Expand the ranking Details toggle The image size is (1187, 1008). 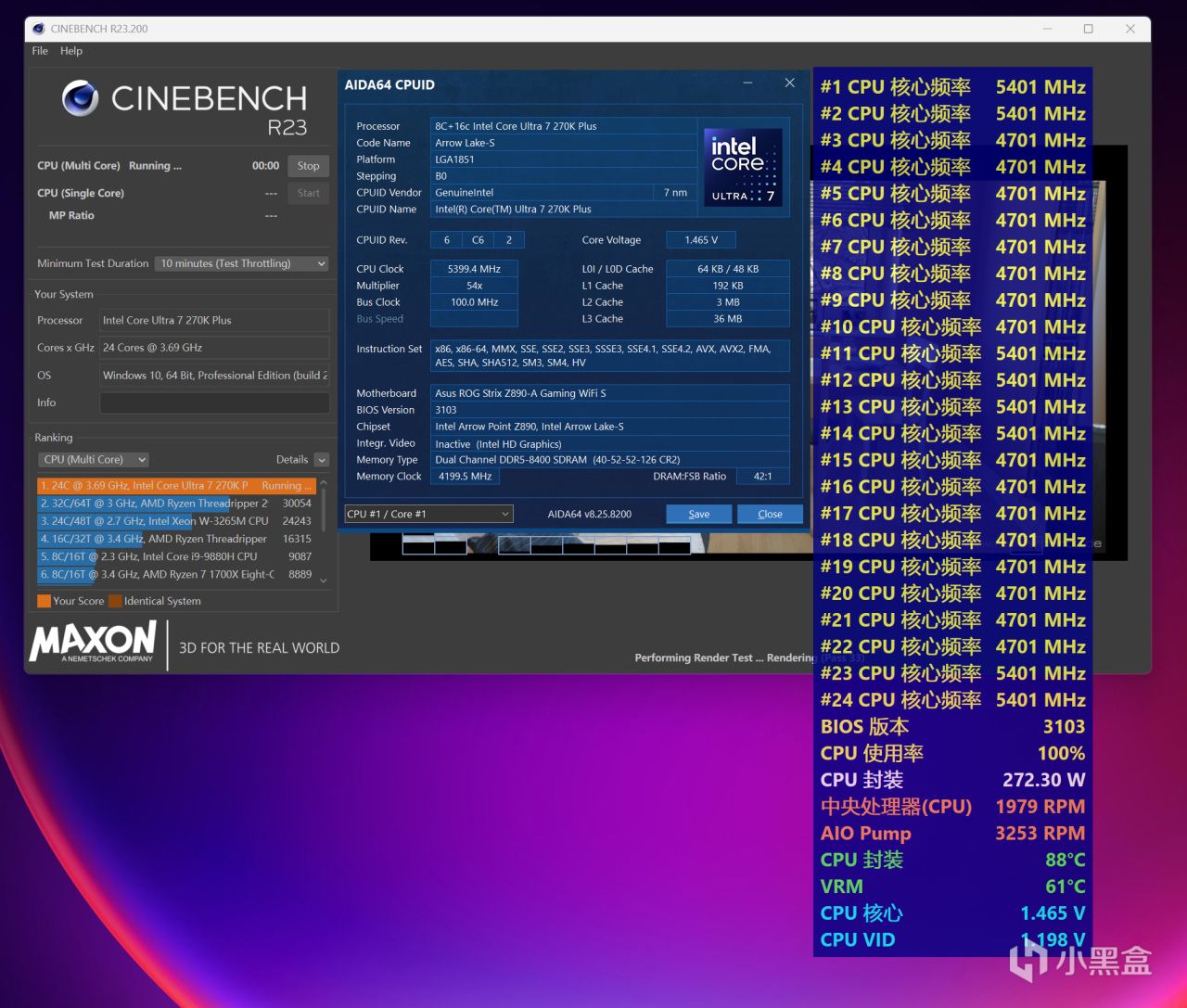(322, 460)
